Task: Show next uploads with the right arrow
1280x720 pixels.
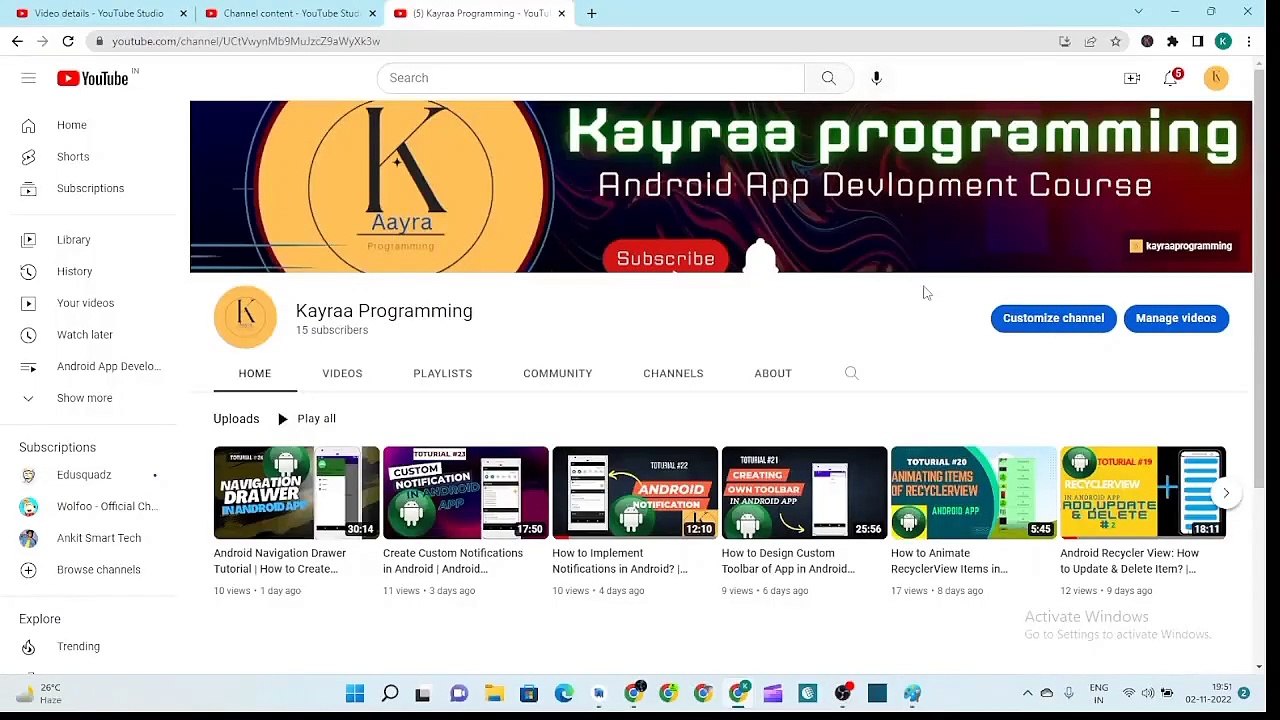Action: (x=1226, y=493)
